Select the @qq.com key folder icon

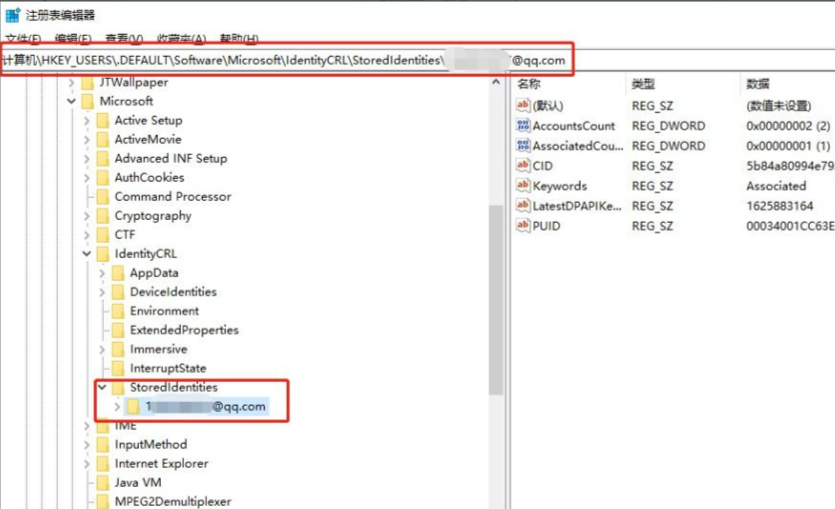pyautogui.click(x=133, y=407)
